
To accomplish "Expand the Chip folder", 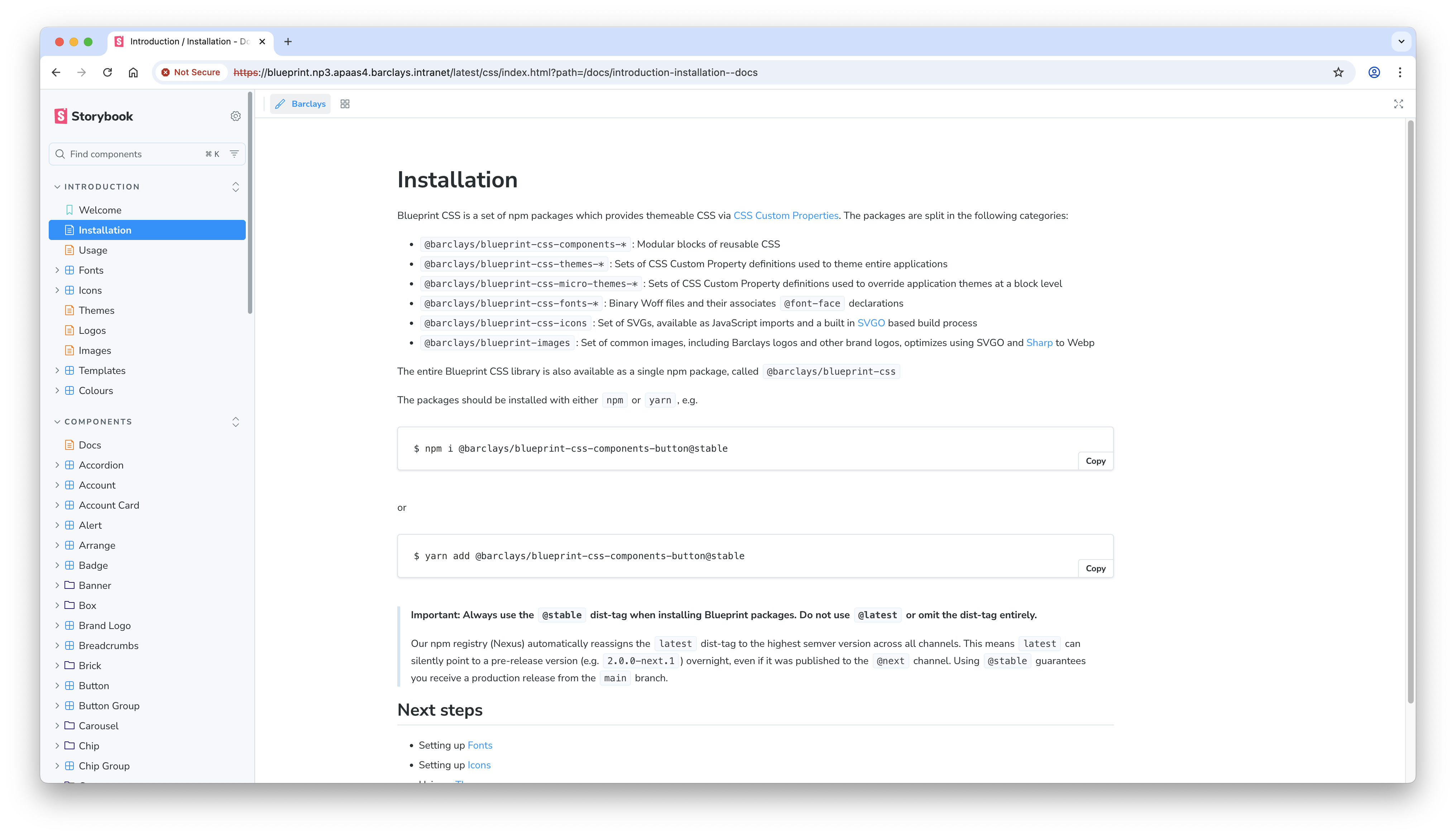I will coord(147,746).
